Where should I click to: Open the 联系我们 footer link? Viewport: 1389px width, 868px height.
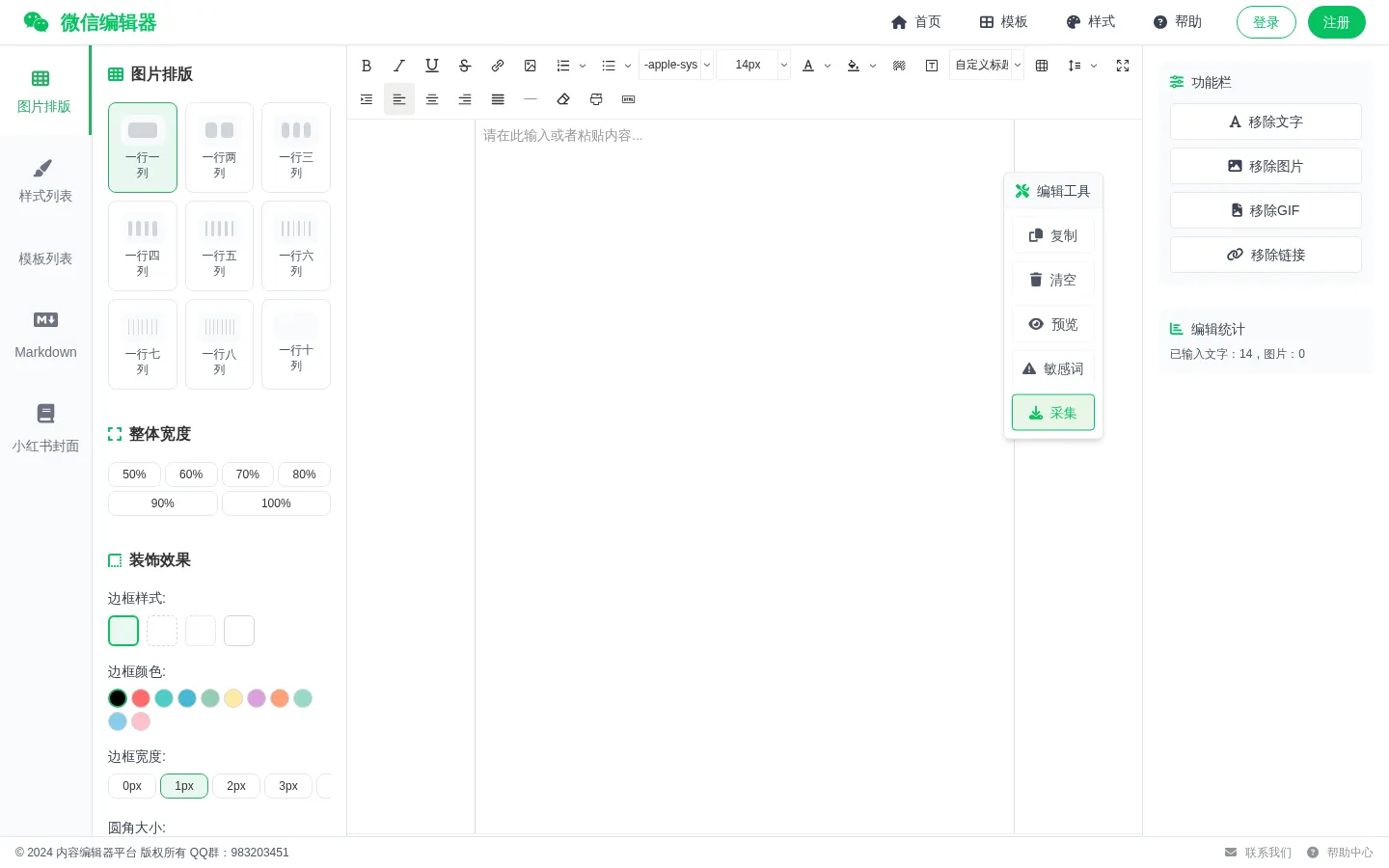coord(1258,853)
